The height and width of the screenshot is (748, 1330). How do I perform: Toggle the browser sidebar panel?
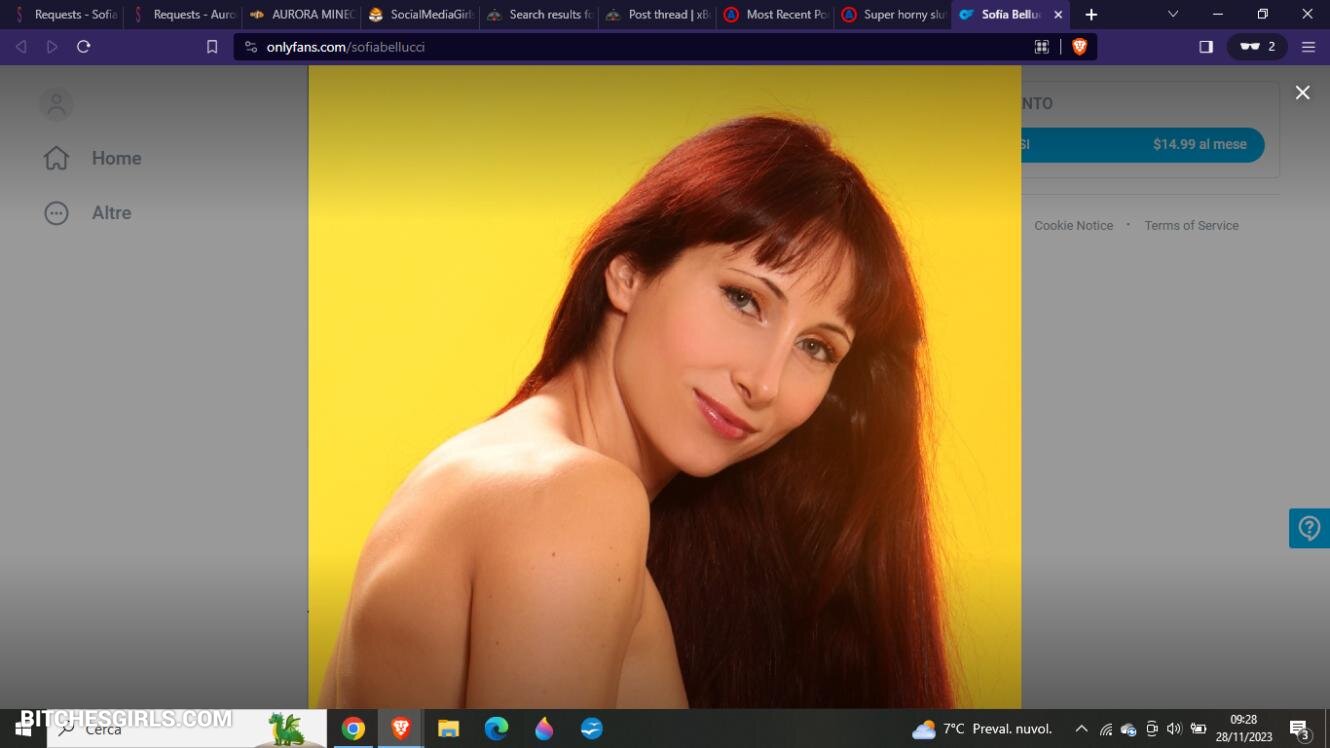tap(1206, 47)
